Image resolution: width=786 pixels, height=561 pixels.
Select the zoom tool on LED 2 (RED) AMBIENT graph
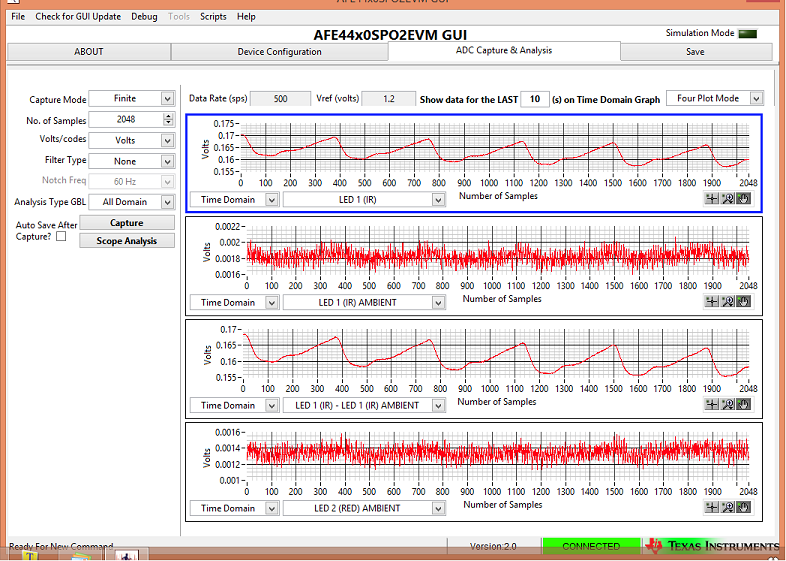pyautogui.click(x=727, y=507)
